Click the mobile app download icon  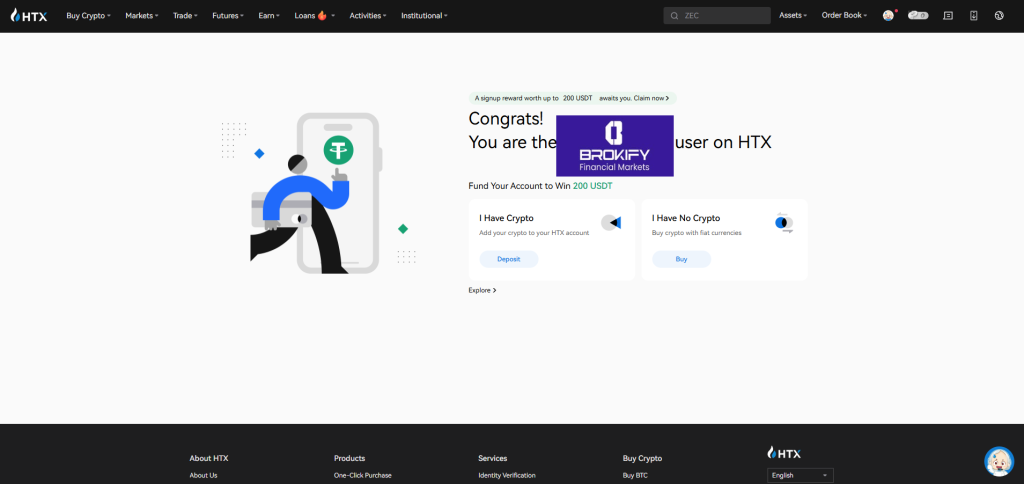974,16
